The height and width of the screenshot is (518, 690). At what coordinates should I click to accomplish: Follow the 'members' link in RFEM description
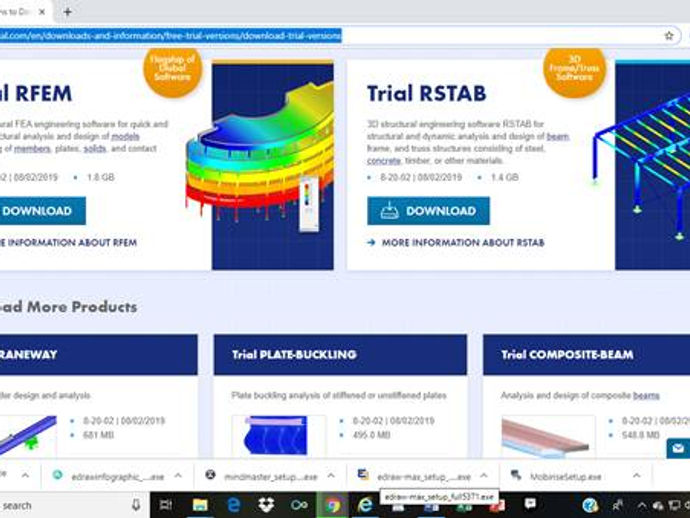[32, 149]
